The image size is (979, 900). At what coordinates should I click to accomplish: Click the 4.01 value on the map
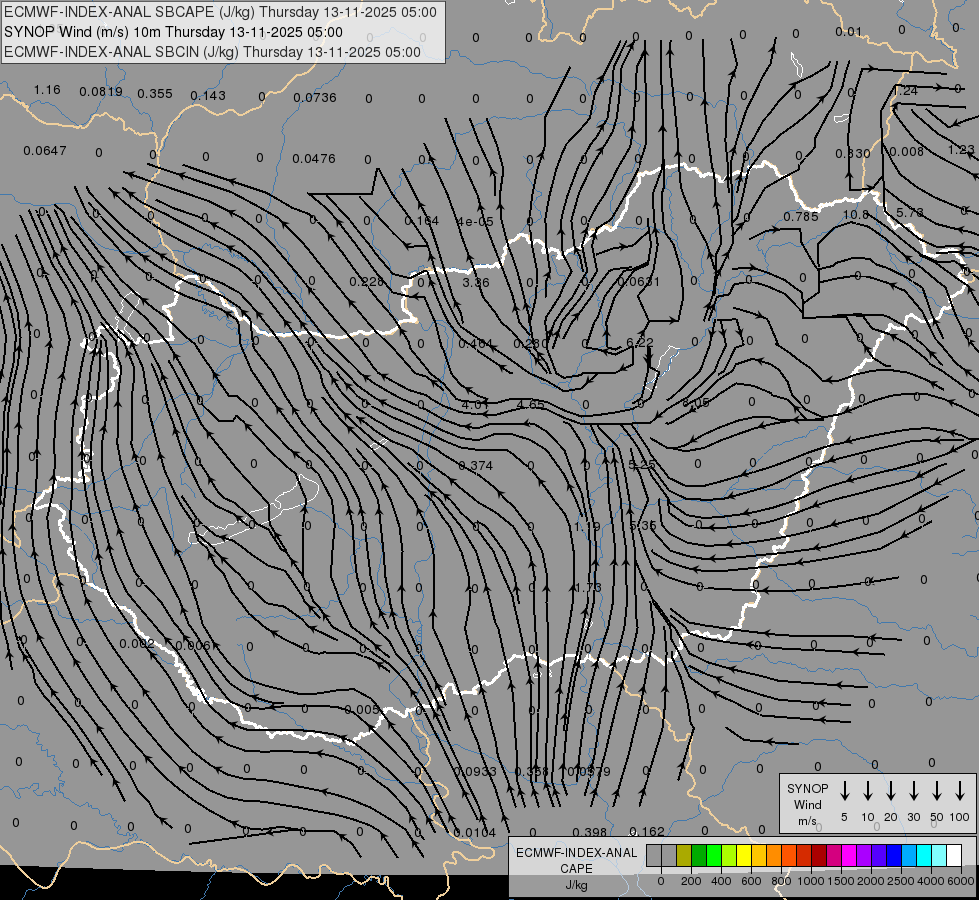pyautogui.click(x=475, y=404)
